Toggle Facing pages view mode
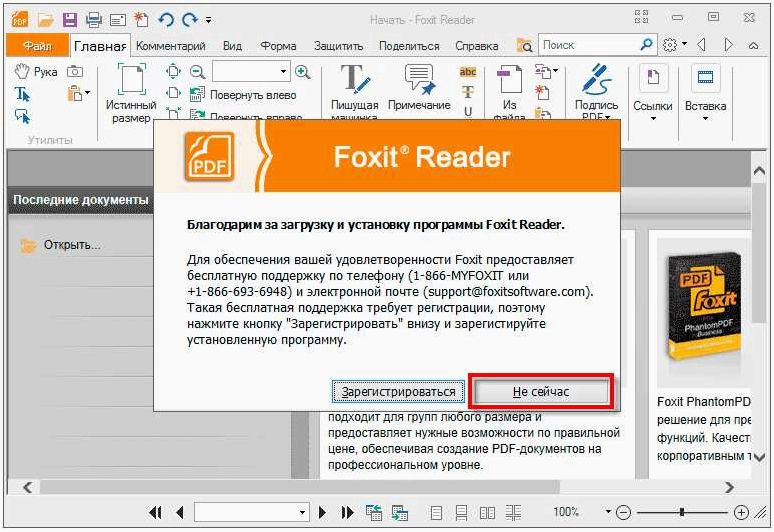This screenshot has width=774, height=532. [487, 513]
